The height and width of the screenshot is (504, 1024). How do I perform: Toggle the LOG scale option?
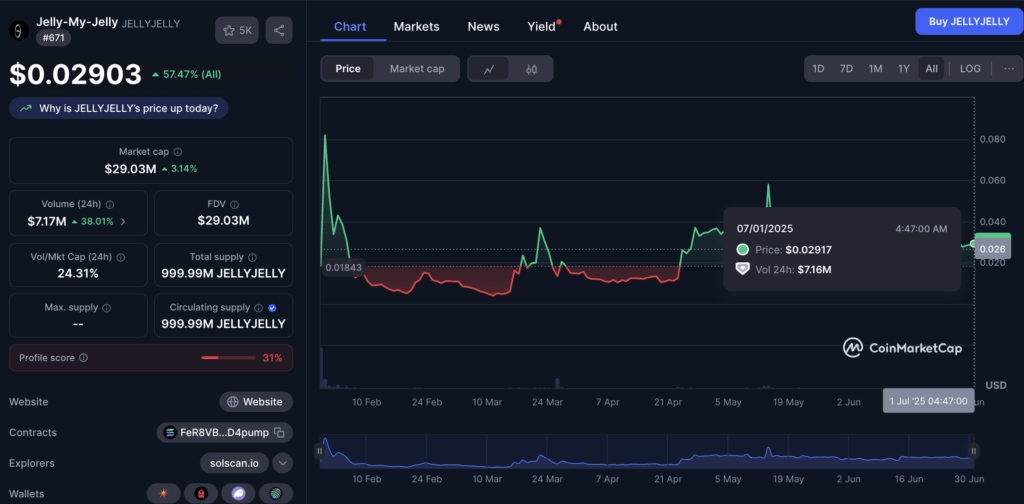coord(970,69)
